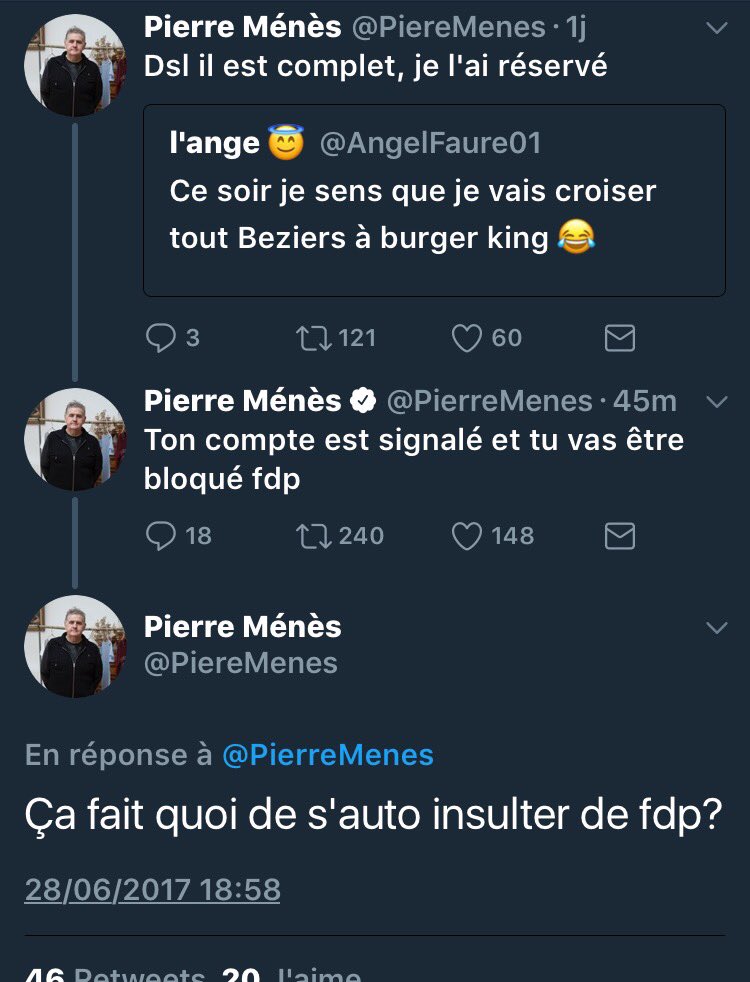750x982 pixels.
Task: View the 46 Retweets list
Action: coord(115,974)
